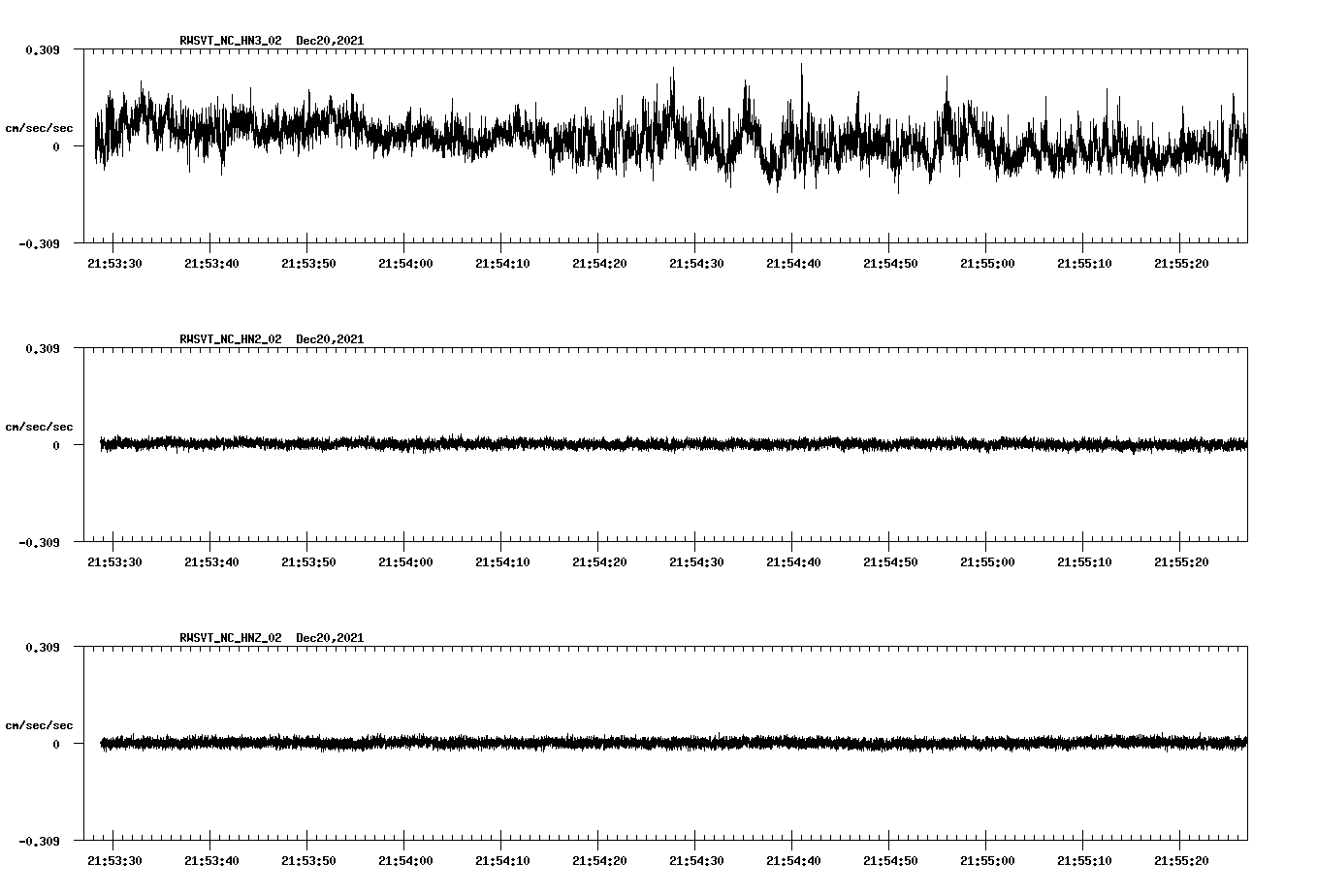Pick 21:54:30 time label under HN2 plot
The image size is (1317, 896).
[696, 562]
